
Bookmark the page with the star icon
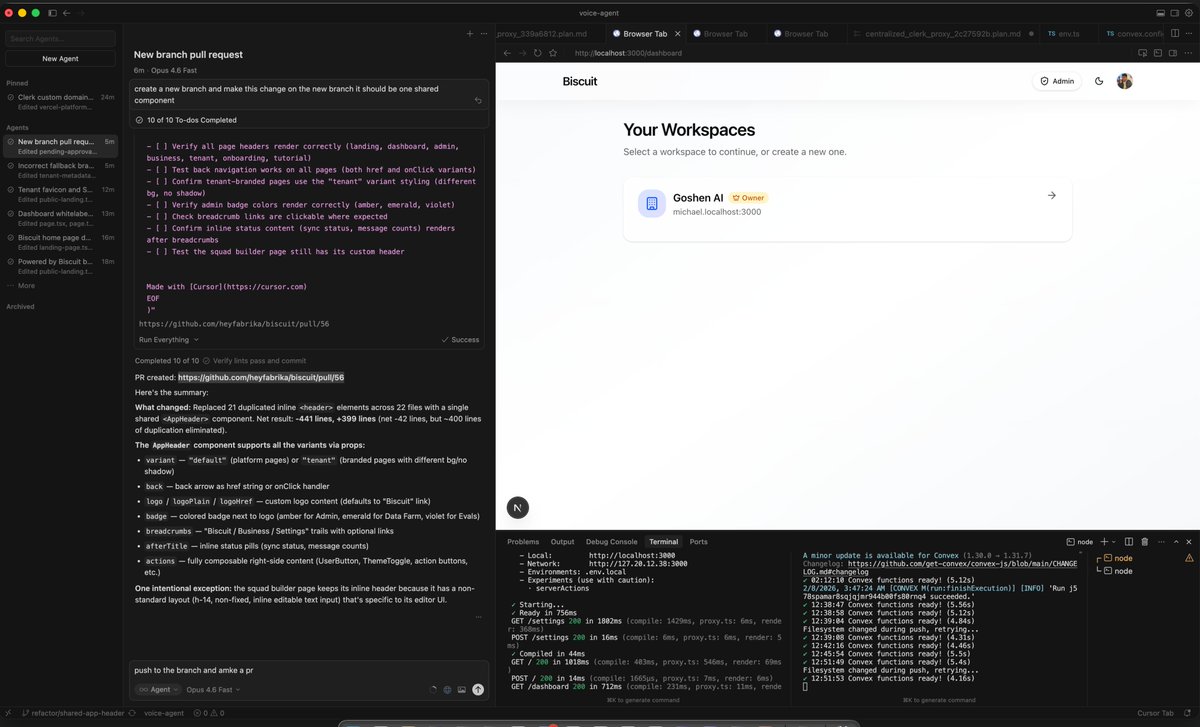pos(553,52)
